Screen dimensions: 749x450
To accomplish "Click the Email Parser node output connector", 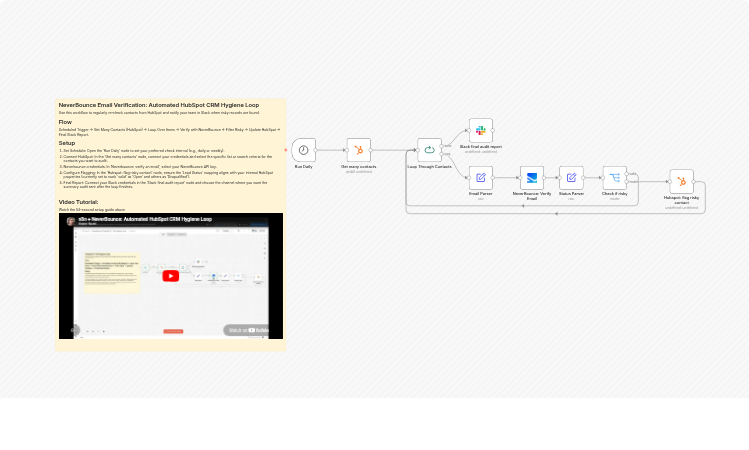I will [493, 177].
